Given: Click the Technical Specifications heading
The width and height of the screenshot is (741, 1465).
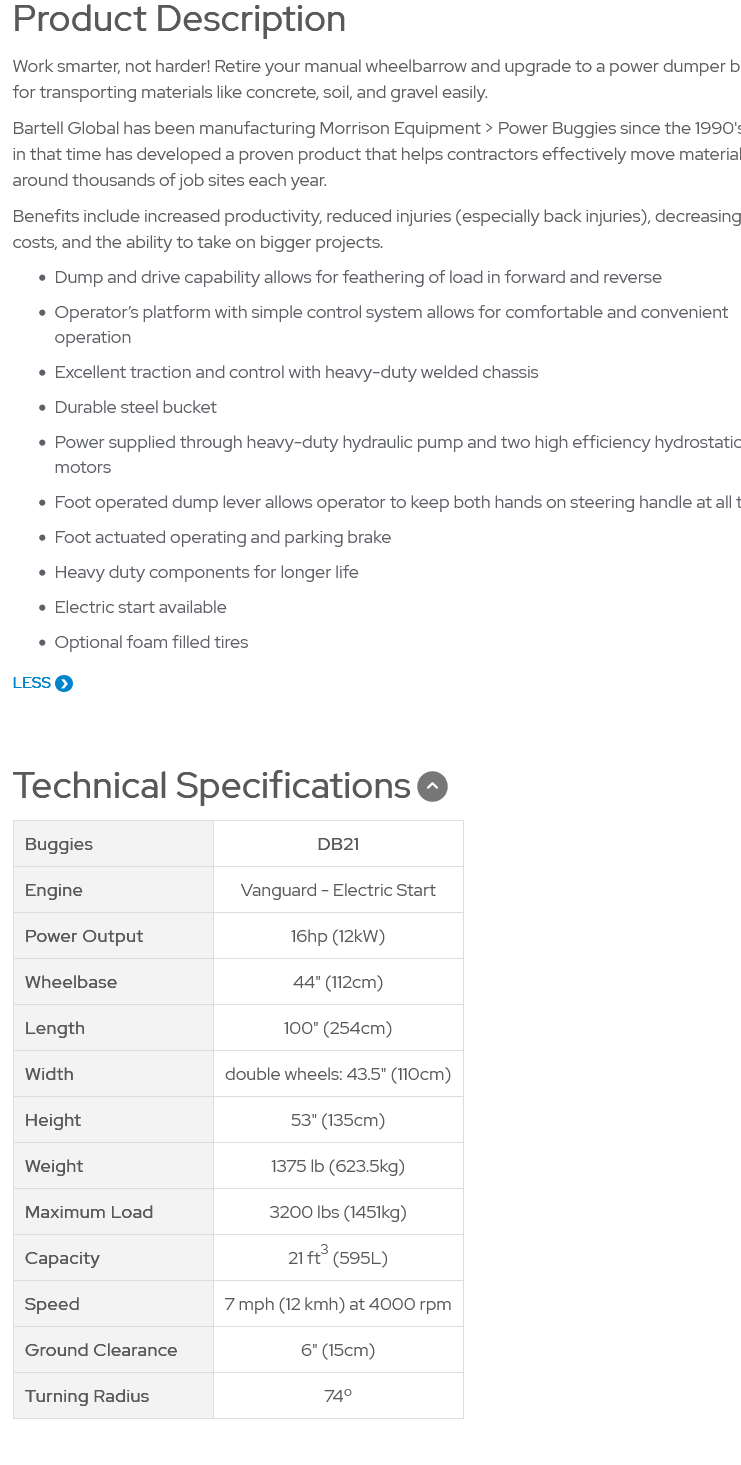Looking at the screenshot, I should 211,786.
